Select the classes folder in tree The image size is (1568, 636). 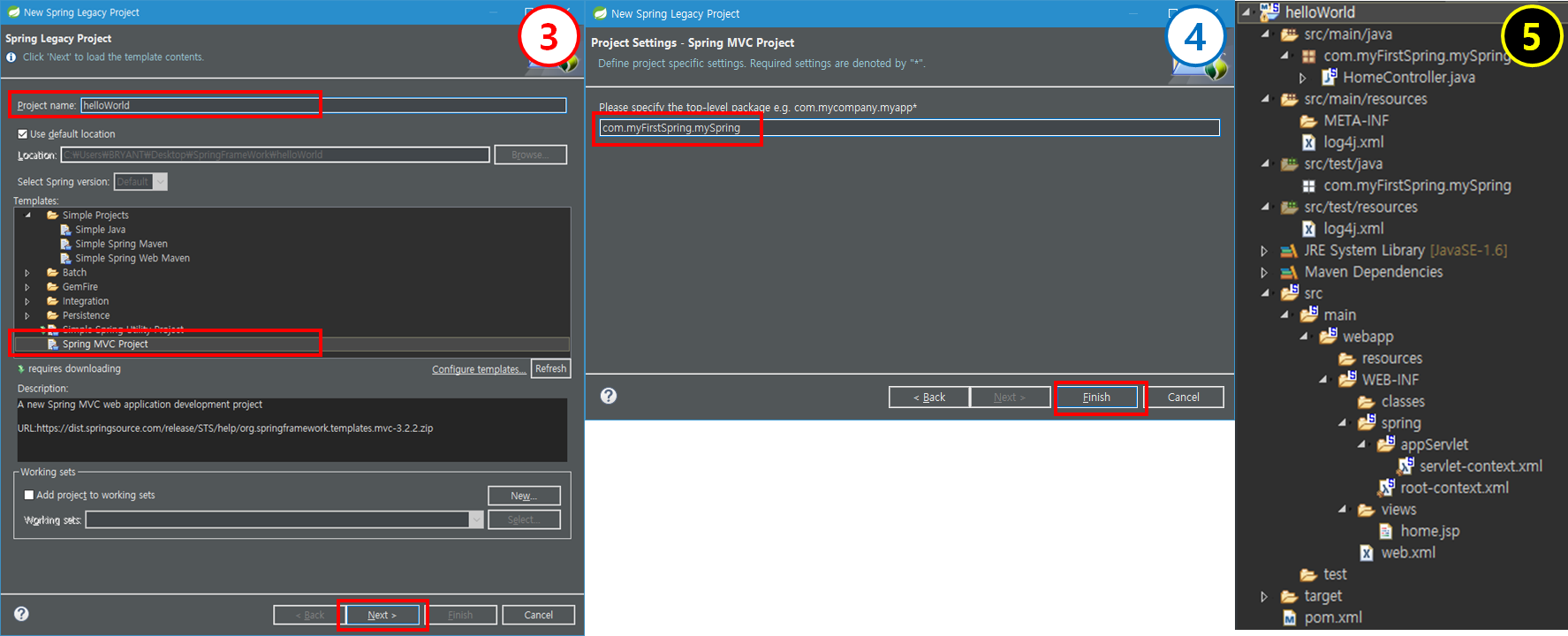click(1403, 401)
